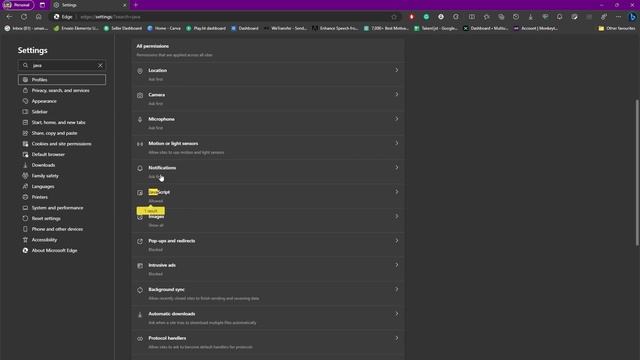Image resolution: width=640 pixels, height=360 pixels.
Task: Expand the JavaScript permission chevron
Action: pos(396,192)
